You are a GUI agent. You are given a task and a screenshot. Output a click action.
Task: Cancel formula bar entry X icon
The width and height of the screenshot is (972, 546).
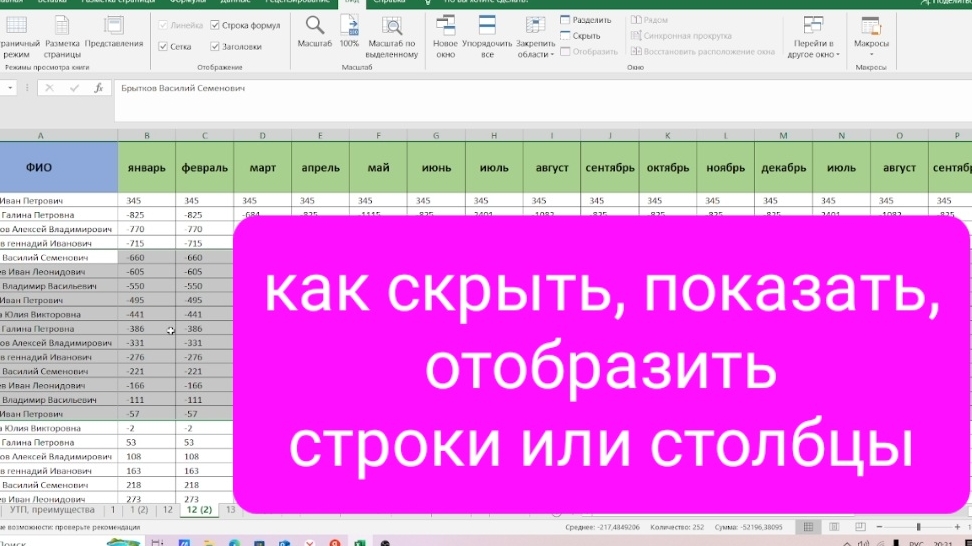tap(50, 88)
